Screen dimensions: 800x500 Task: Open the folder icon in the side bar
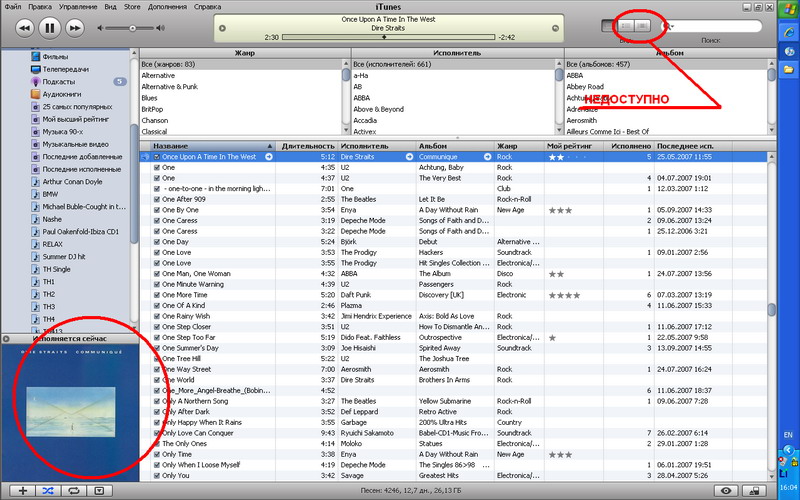pyautogui.click(x=789, y=69)
